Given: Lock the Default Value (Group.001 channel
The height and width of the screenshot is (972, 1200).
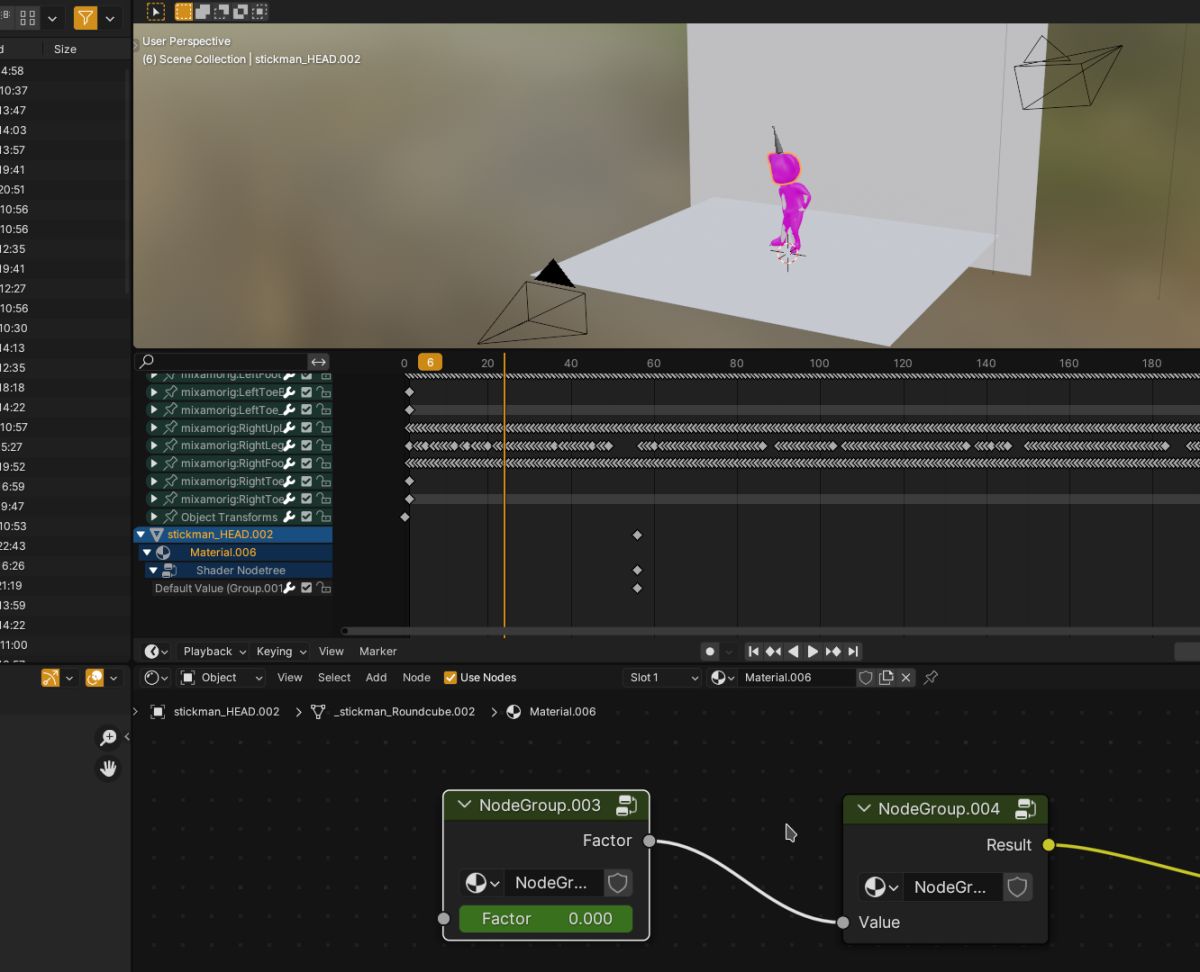Looking at the screenshot, I should (324, 588).
